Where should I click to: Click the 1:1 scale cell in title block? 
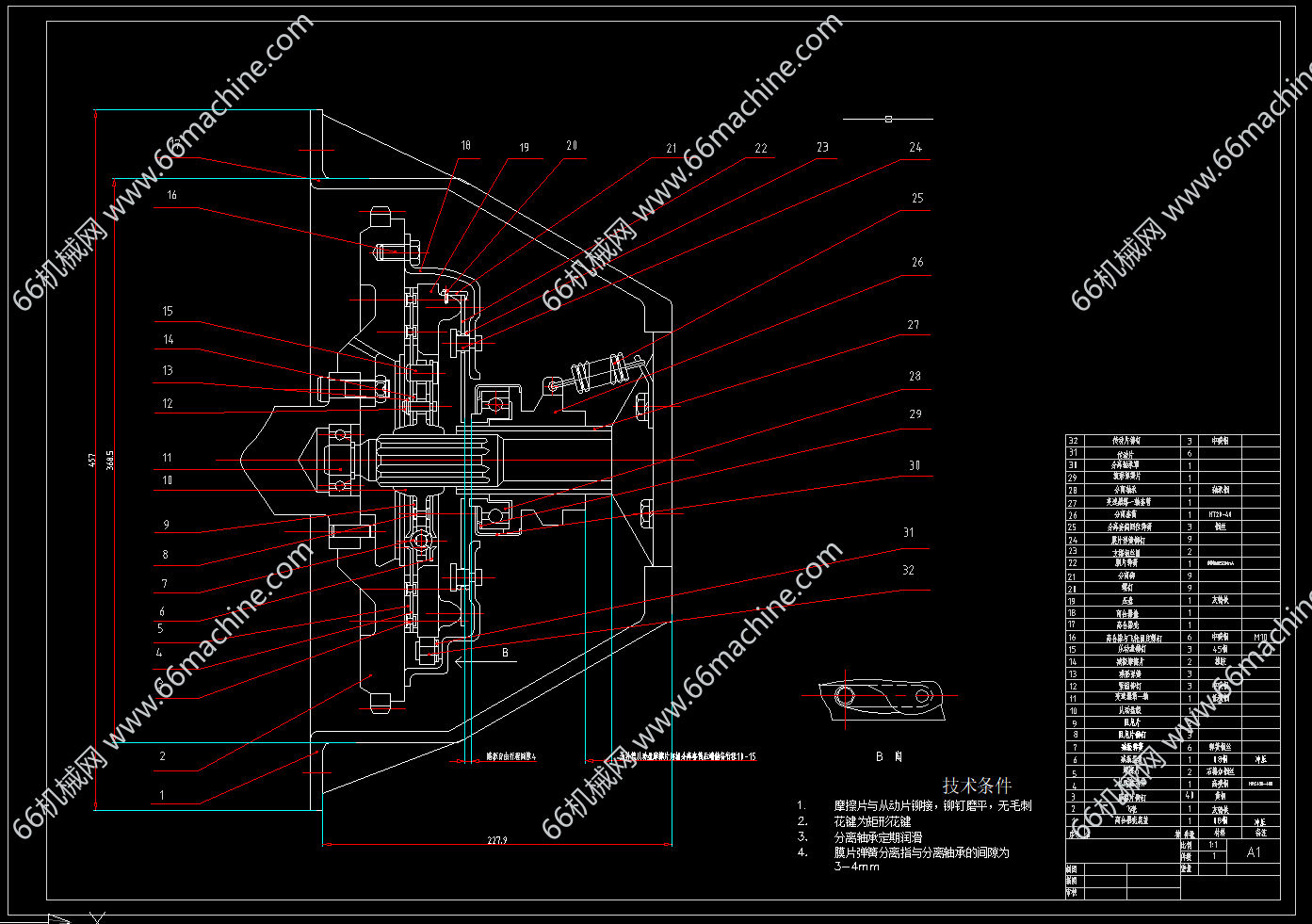coord(1213,845)
